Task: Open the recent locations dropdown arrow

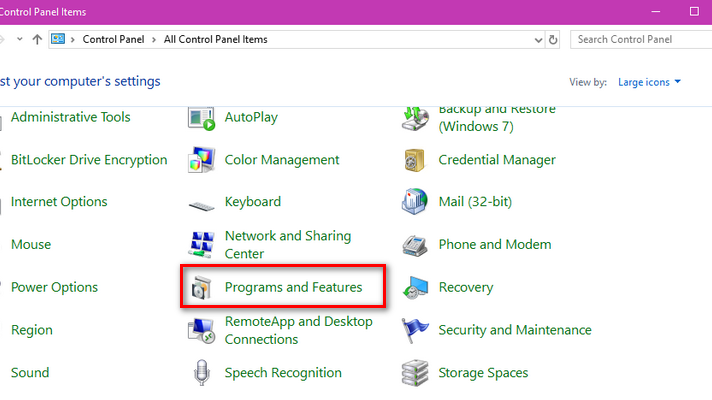Action: pos(20,40)
